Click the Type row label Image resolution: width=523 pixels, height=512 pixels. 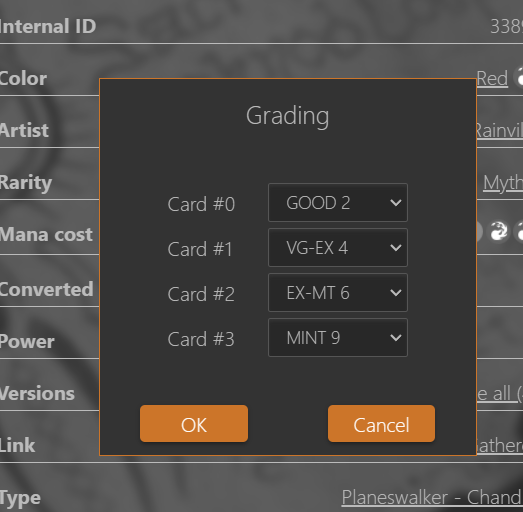point(21,498)
